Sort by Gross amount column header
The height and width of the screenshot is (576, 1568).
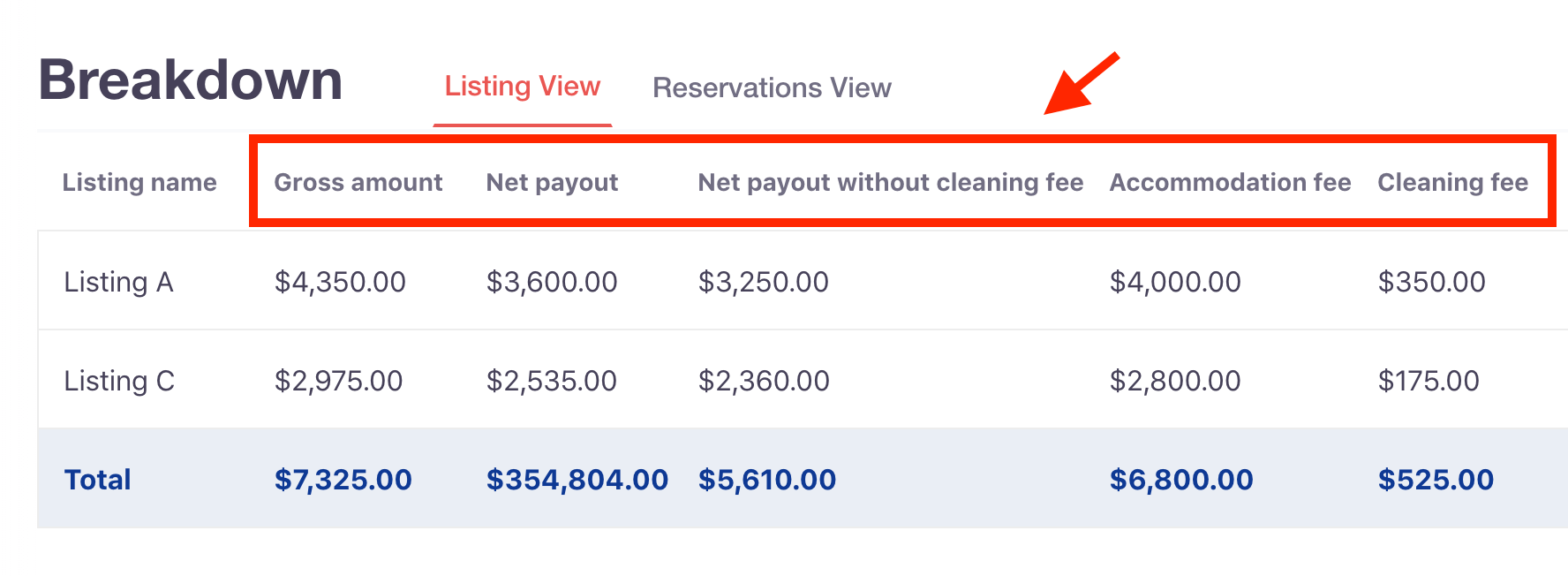(x=358, y=182)
